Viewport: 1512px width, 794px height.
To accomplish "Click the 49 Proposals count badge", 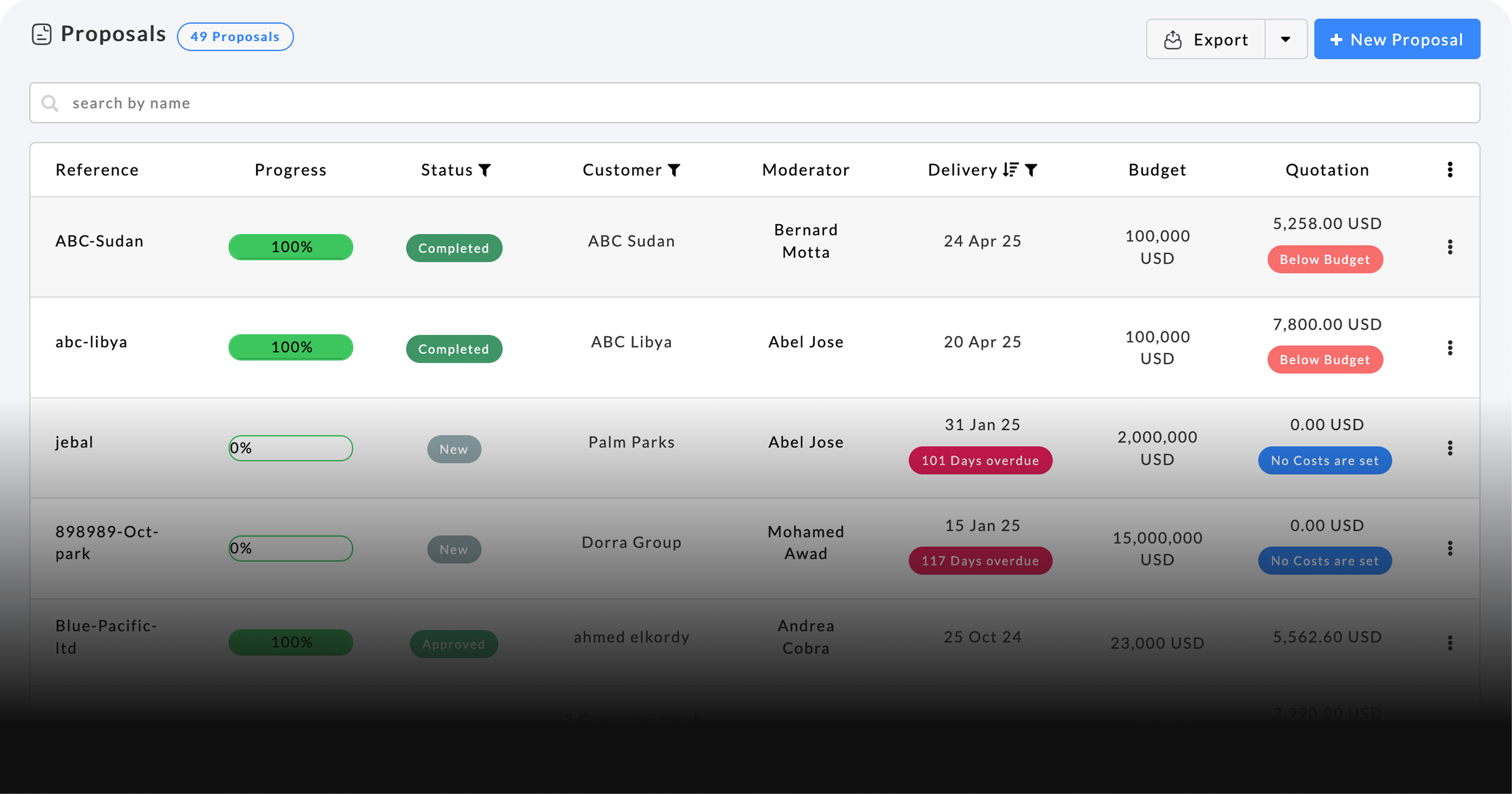I will (235, 37).
